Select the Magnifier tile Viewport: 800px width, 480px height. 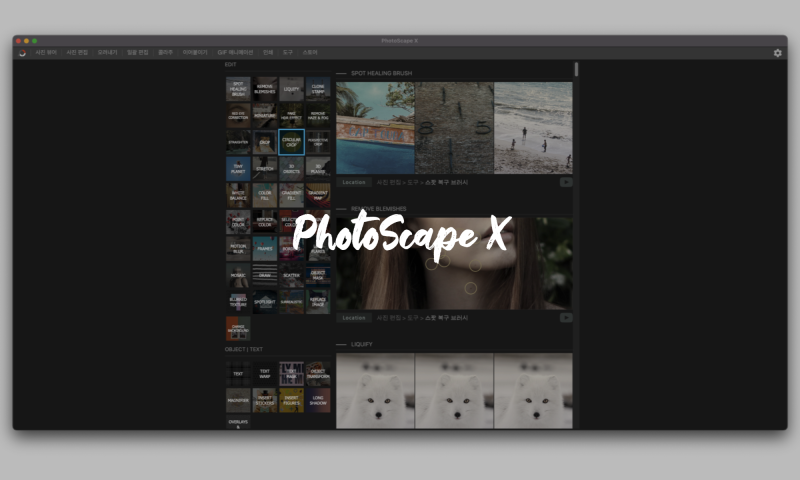pos(238,400)
